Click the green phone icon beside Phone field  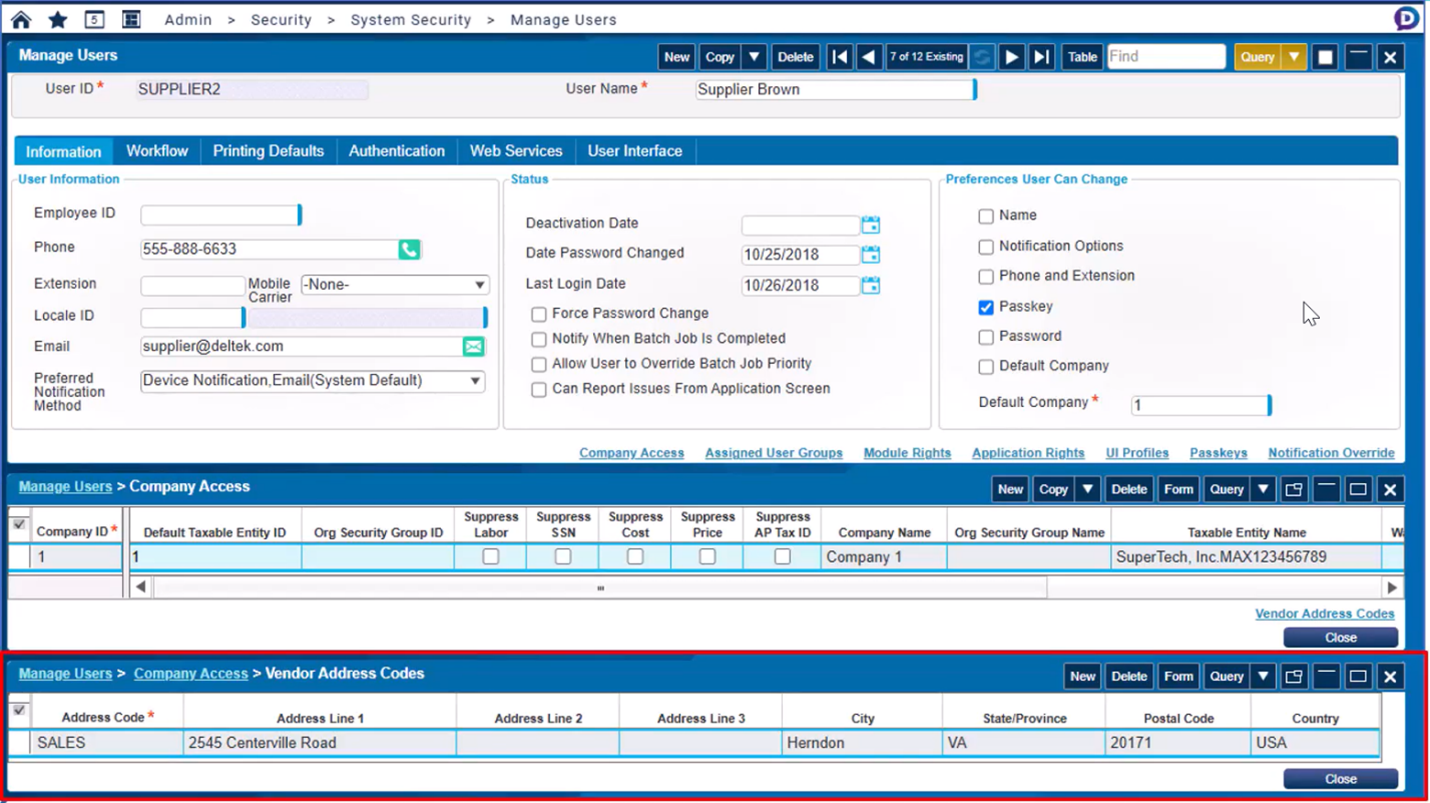409,249
